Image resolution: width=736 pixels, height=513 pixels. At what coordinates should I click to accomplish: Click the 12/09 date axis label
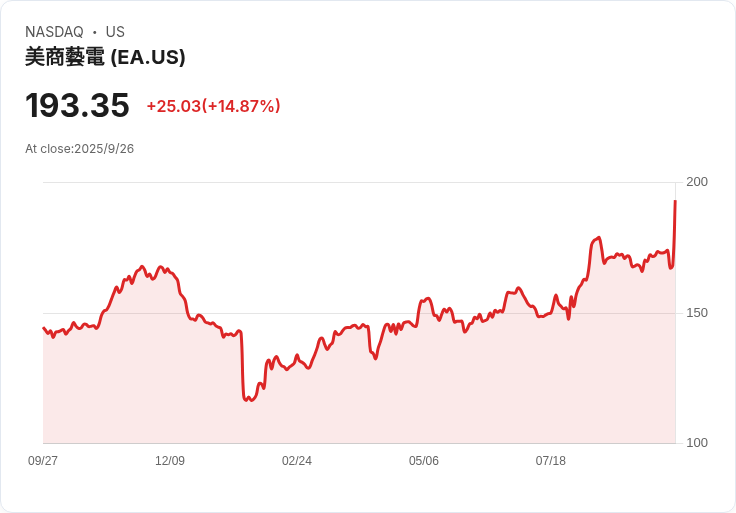click(x=170, y=461)
